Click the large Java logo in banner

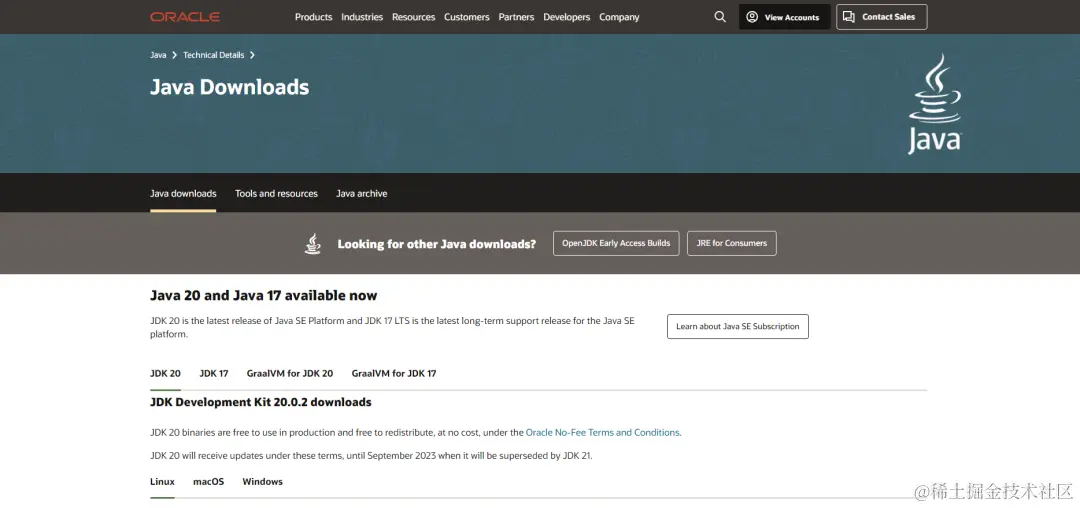tap(935, 104)
